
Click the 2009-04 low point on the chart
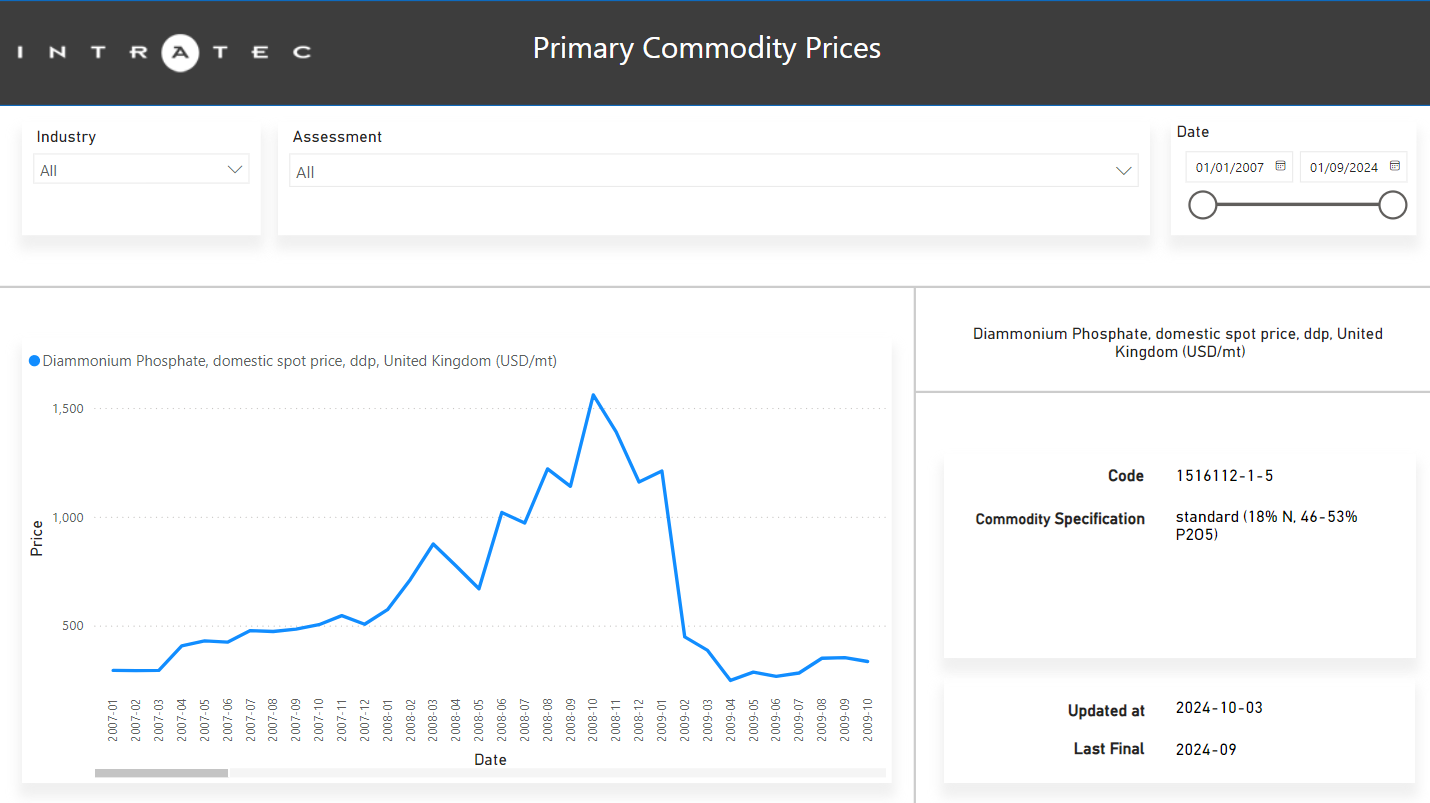[730, 680]
